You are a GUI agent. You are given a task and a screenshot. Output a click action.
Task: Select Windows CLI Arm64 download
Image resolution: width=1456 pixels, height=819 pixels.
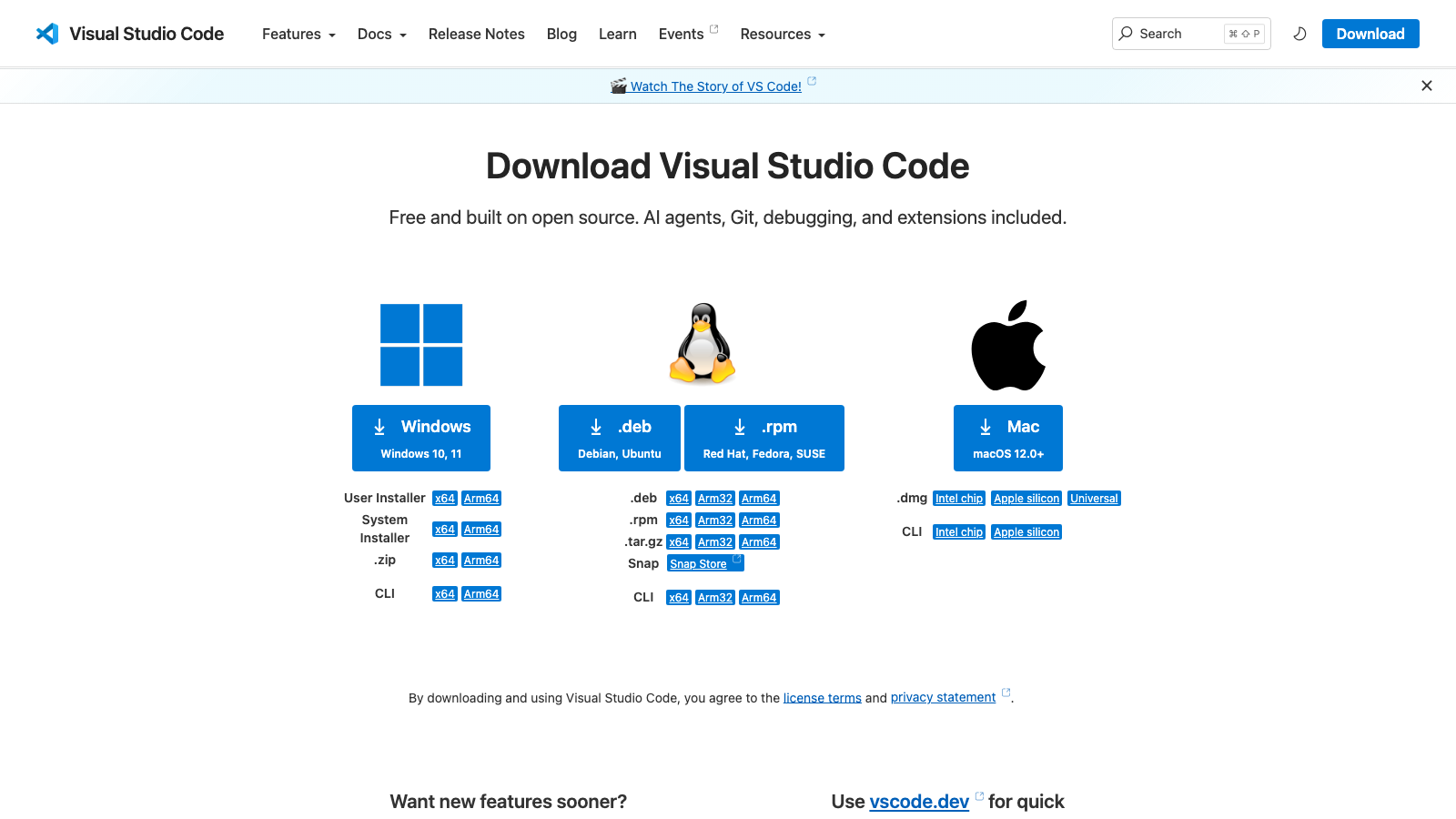pyautogui.click(x=481, y=594)
